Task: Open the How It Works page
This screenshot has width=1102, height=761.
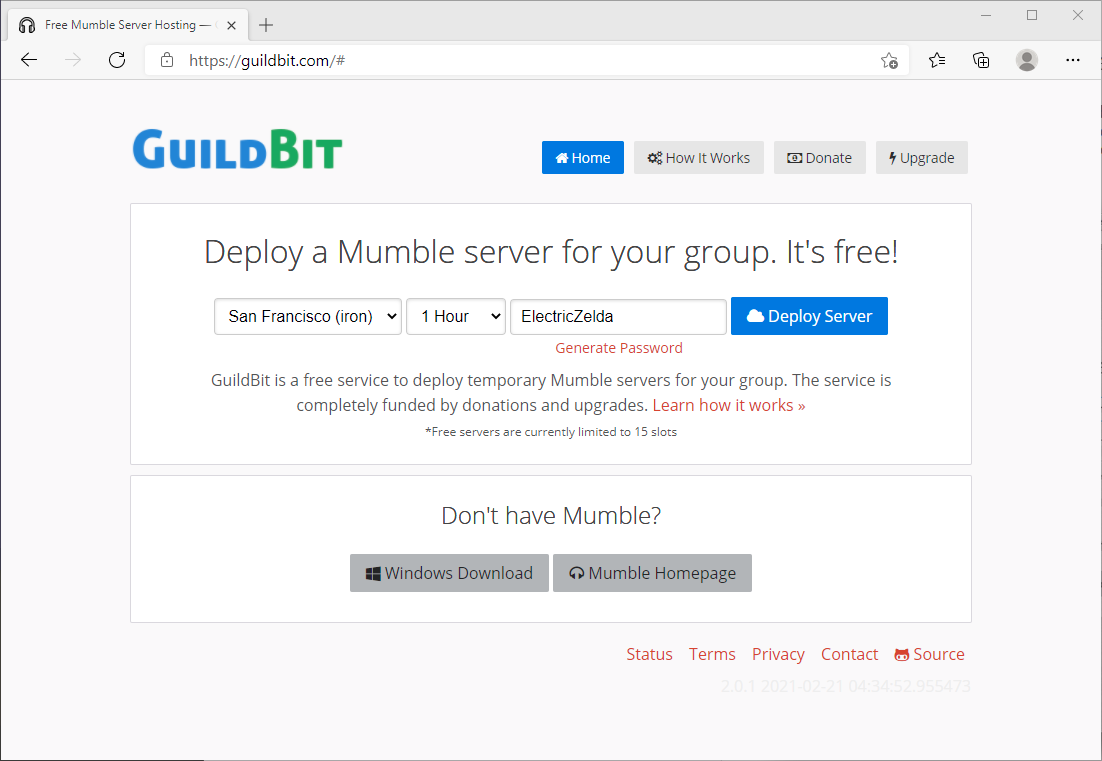Action: click(699, 157)
